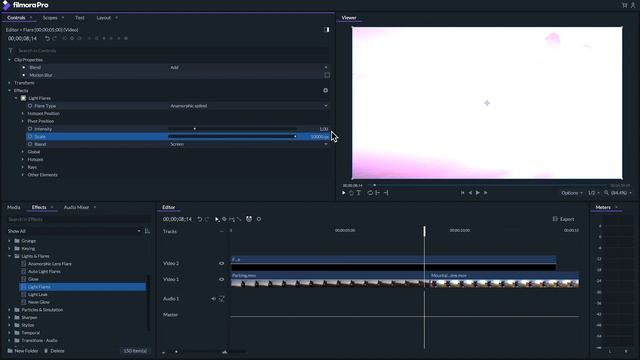Mute the Audio 1 track

[x=213, y=299]
